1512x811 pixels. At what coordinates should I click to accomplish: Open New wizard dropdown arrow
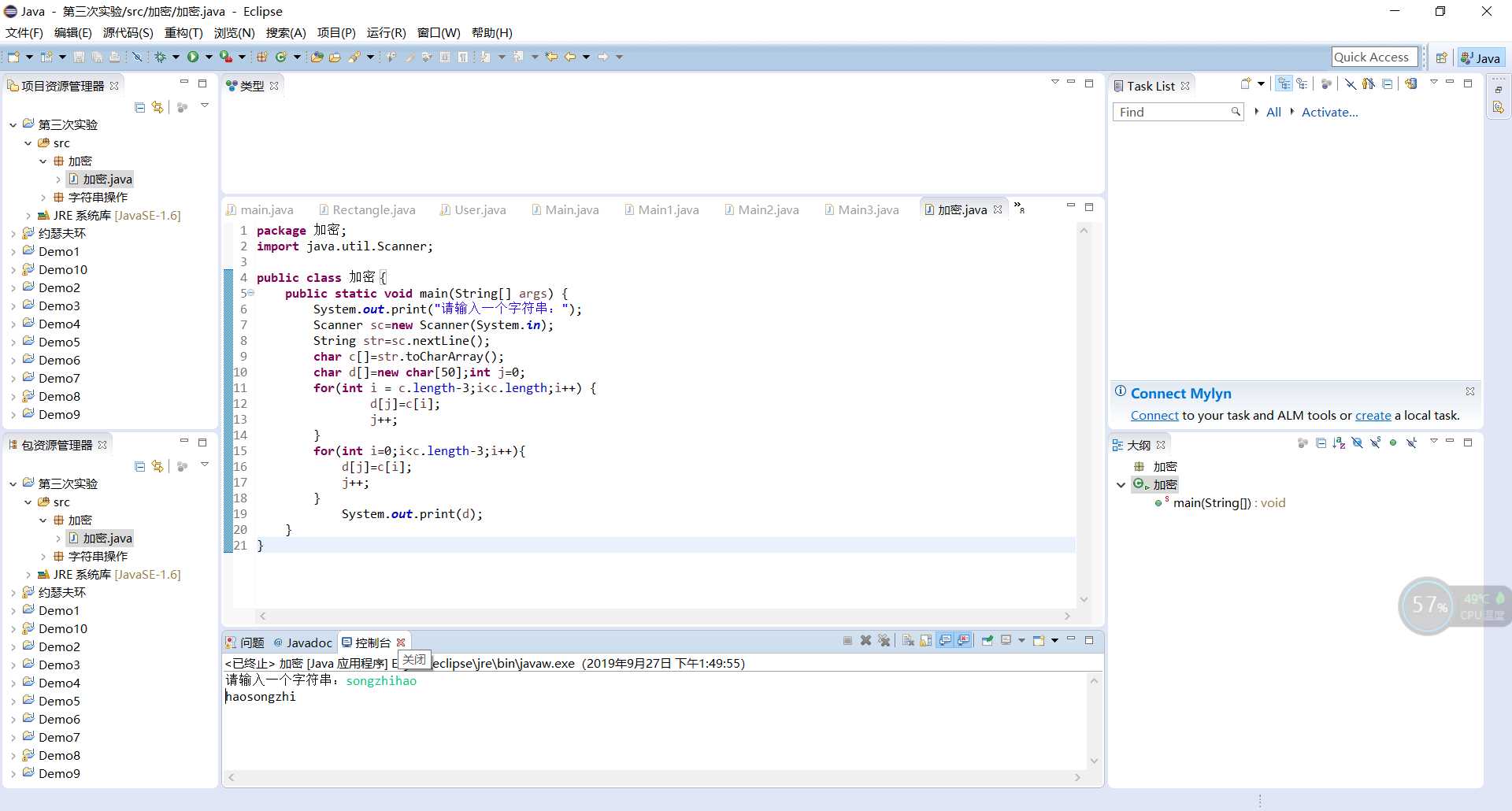(29, 57)
